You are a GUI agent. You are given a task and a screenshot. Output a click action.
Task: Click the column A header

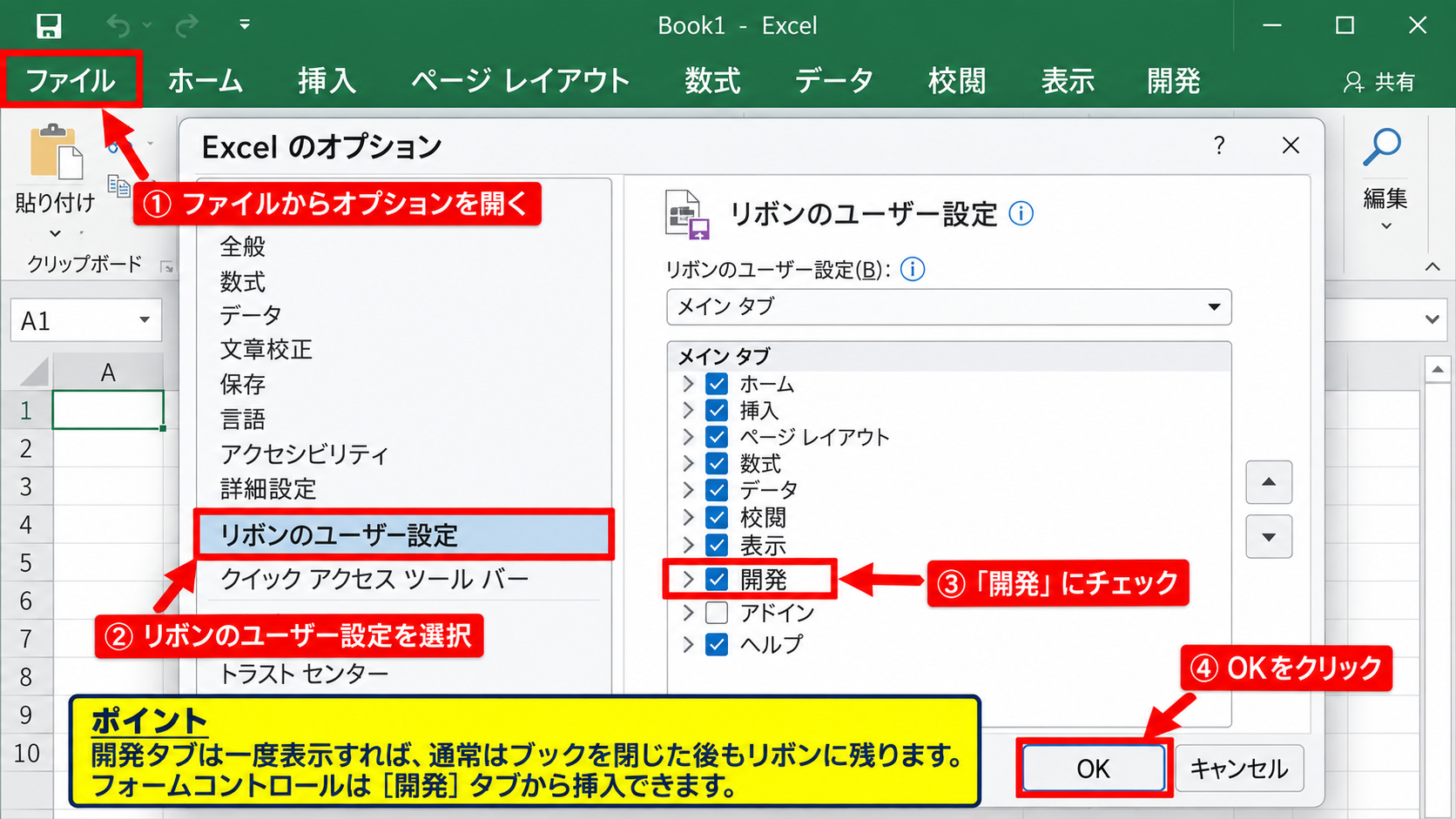pos(108,373)
